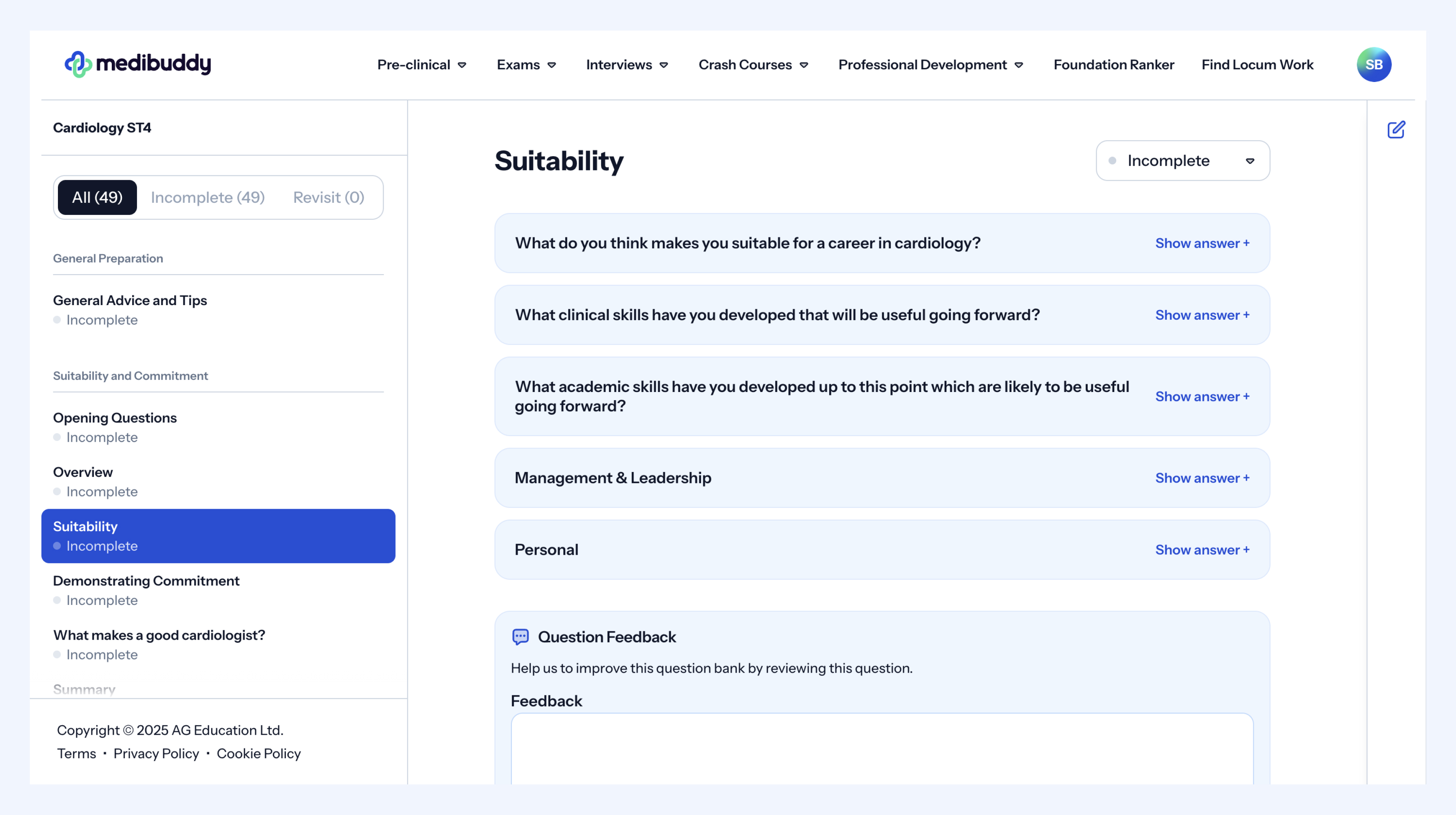The width and height of the screenshot is (1456, 815).
Task: Select the Revisit (0) filter tab
Action: point(328,197)
